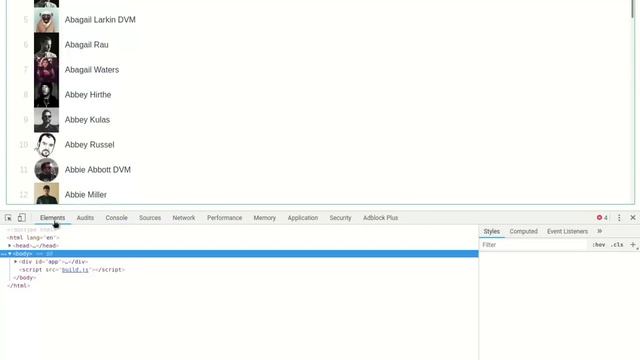This screenshot has width=640, height=360.
Task: Close the DevTools panel
Action: [x=633, y=218]
